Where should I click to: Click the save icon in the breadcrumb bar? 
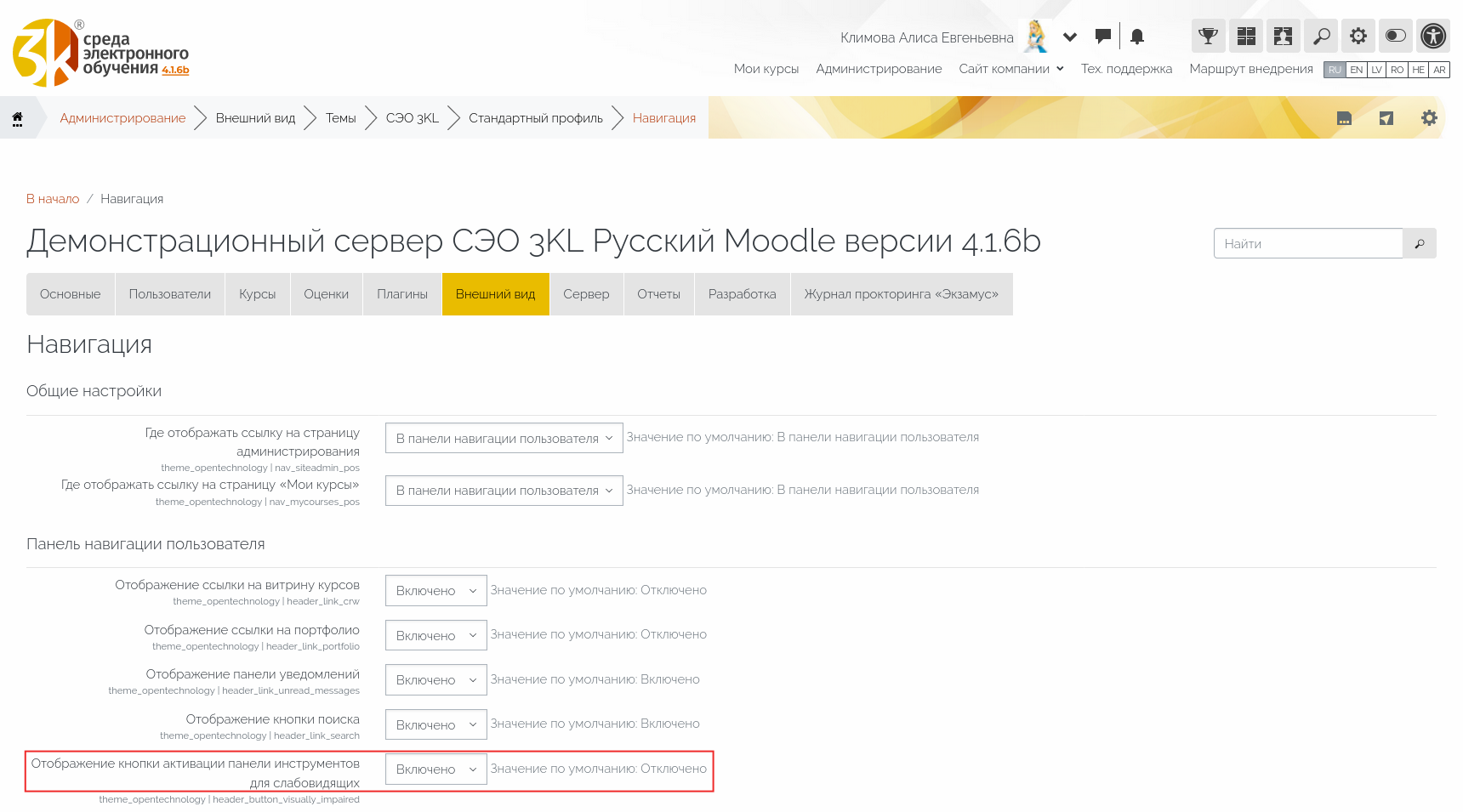tap(1344, 118)
